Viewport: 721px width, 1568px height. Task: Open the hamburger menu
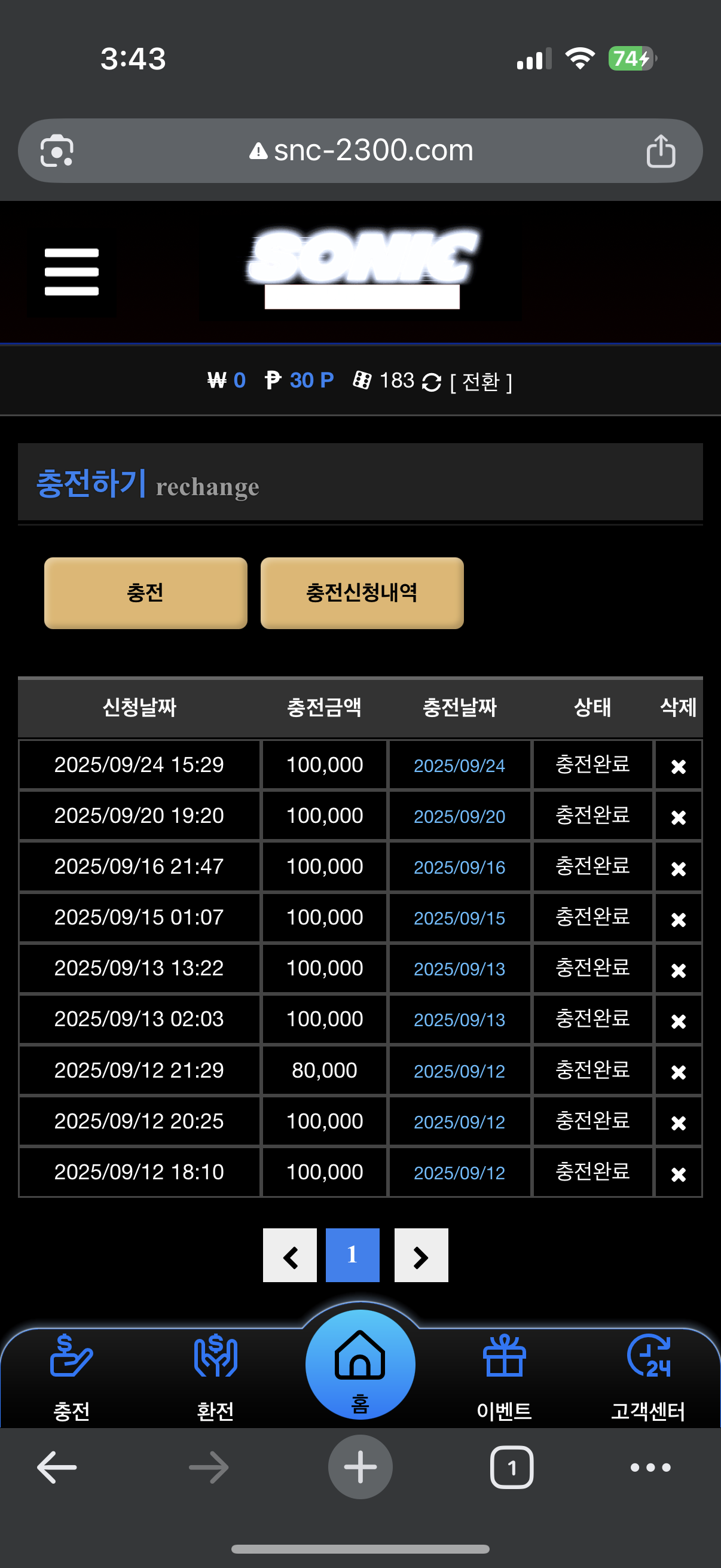pos(71,271)
